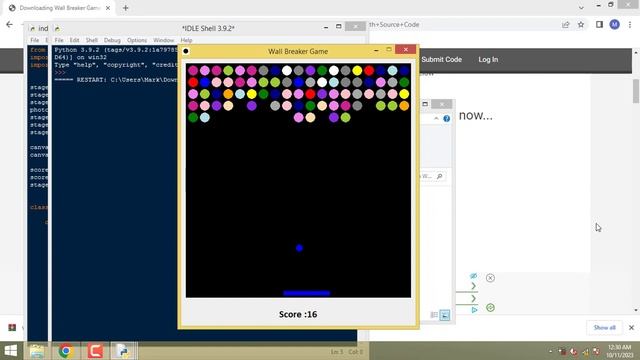Open the Chrome side panel icon
The width and height of the screenshot is (640, 360).
click(599, 24)
